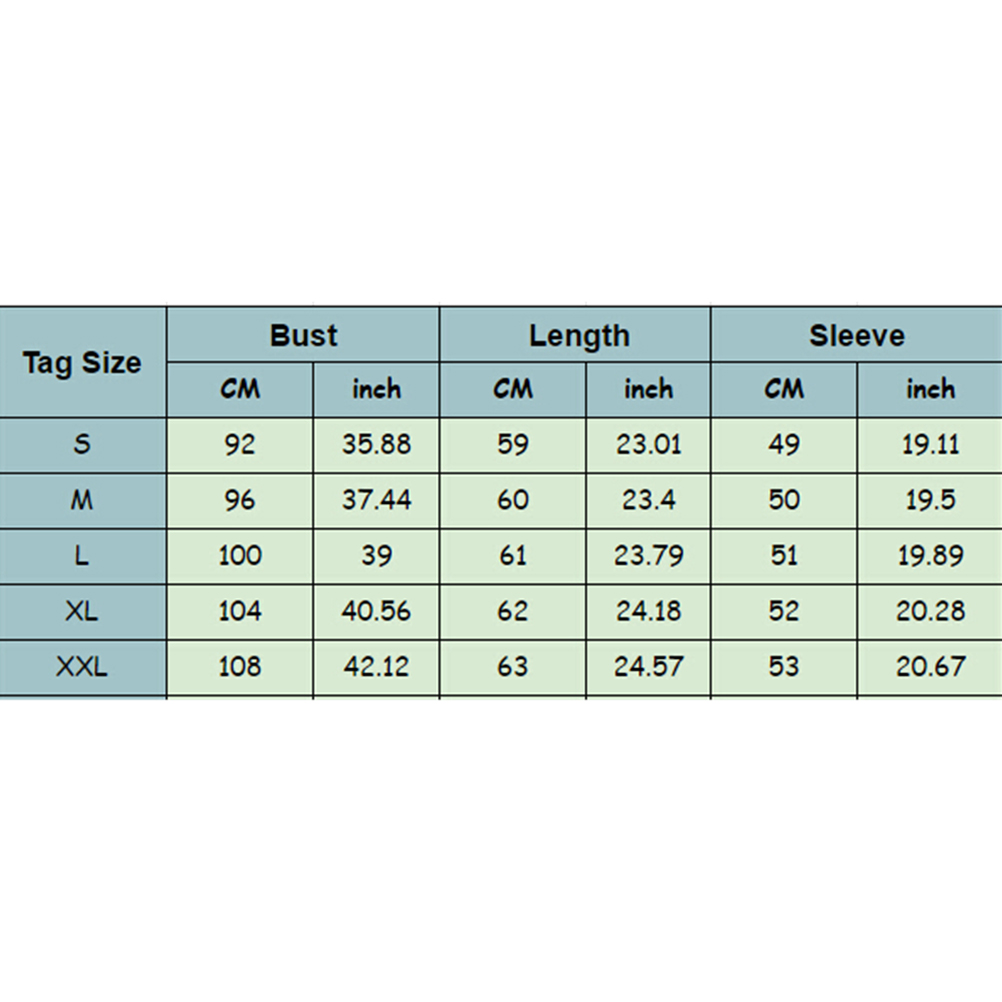The width and height of the screenshot is (1002, 1002).
Task: Click the CM subheader under Bust
Action: point(240,390)
